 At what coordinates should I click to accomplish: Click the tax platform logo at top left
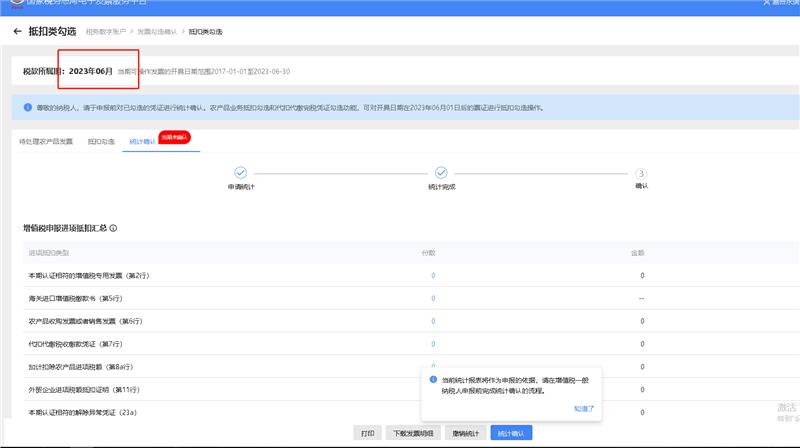13,4
